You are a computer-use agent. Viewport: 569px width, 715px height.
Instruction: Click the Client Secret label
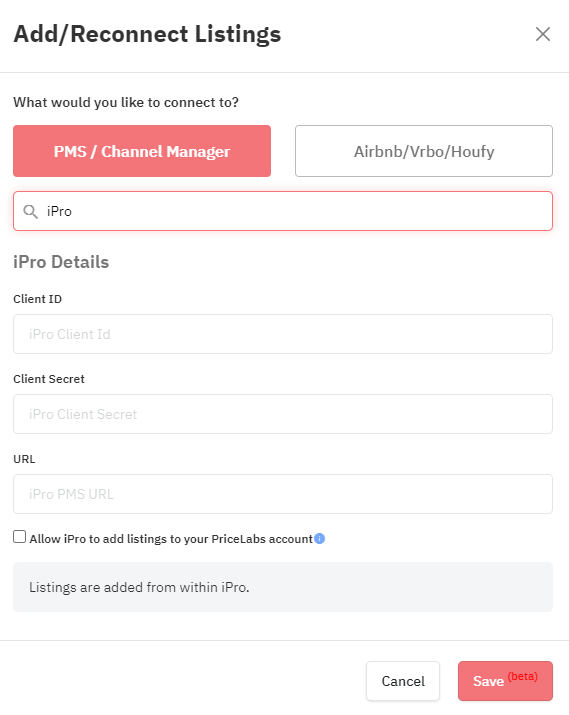point(49,379)
